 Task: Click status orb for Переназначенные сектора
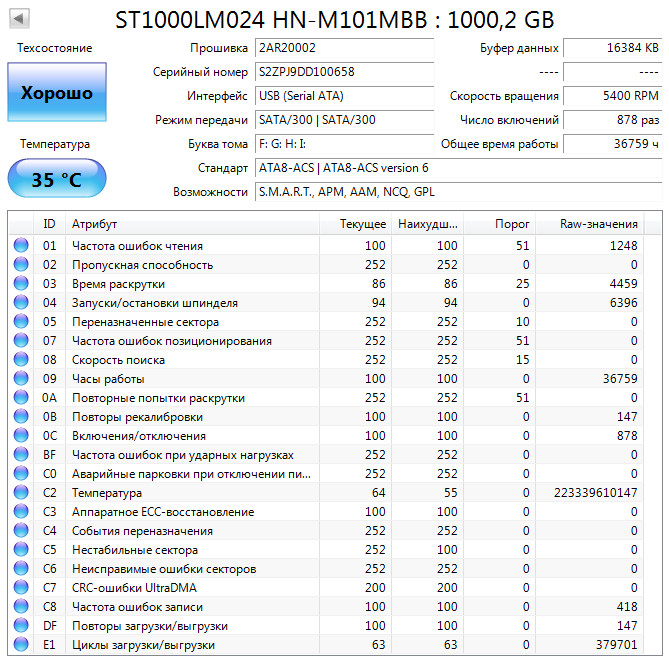click(21, 321)
